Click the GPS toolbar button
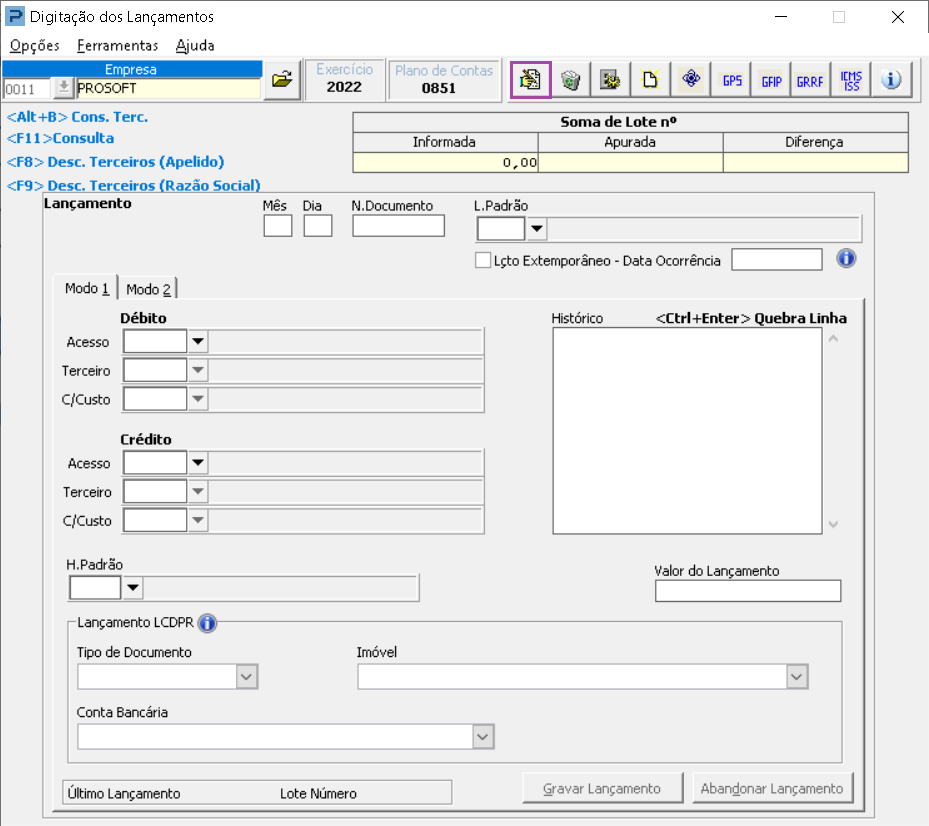929x826 pixels. pyautogui.click(x=732, y=80)
